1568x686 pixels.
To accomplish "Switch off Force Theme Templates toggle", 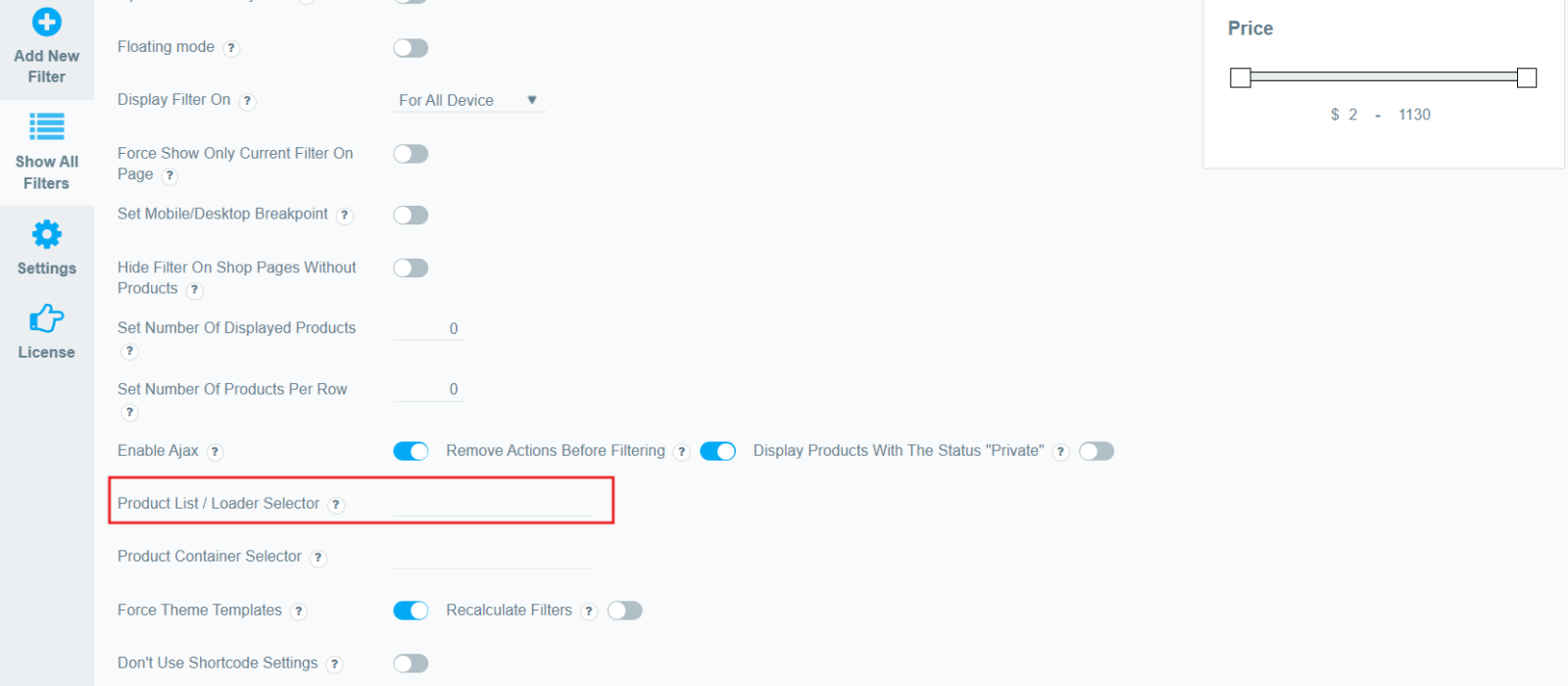I will [411, 611].
